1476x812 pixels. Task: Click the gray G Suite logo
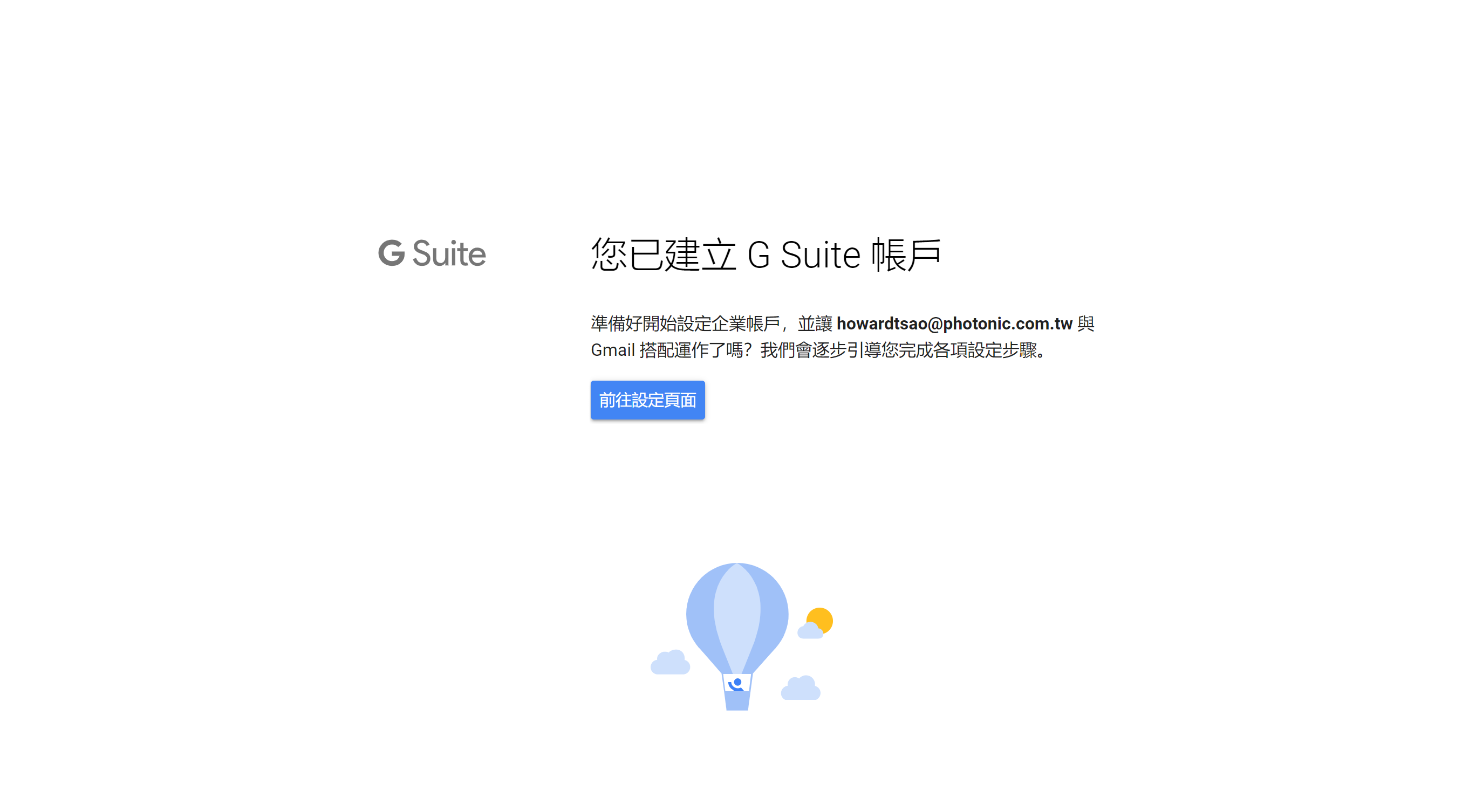432,253
